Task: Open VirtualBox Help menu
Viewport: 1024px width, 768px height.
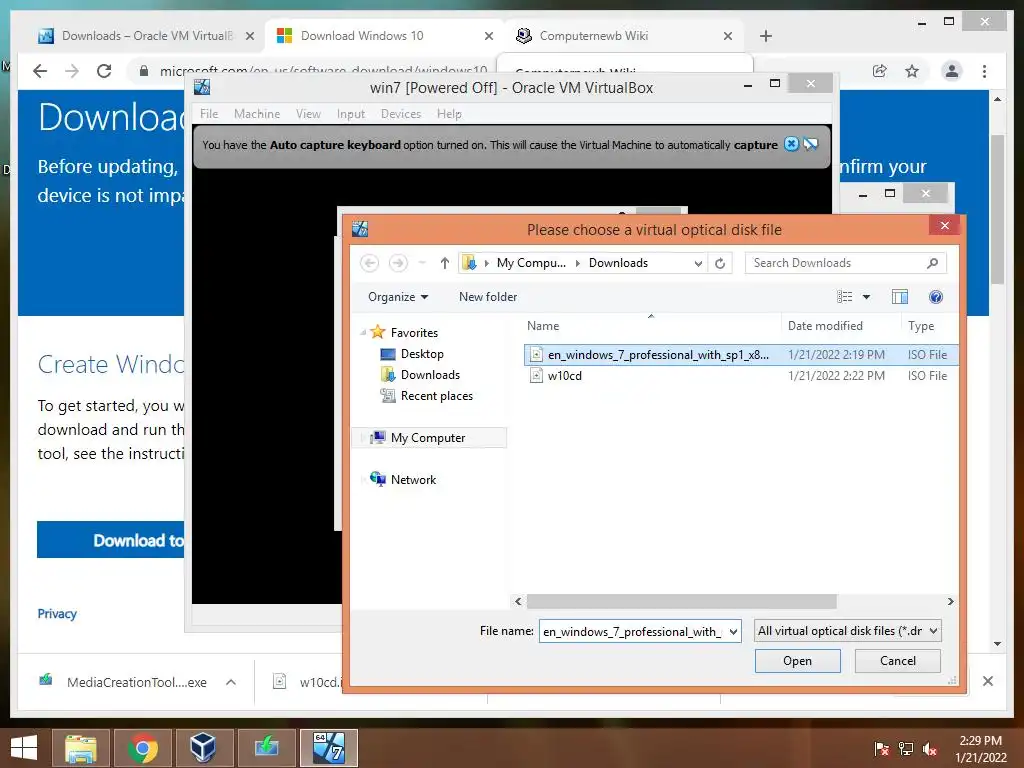Action: pyautogui.click(x=449, y=114)
